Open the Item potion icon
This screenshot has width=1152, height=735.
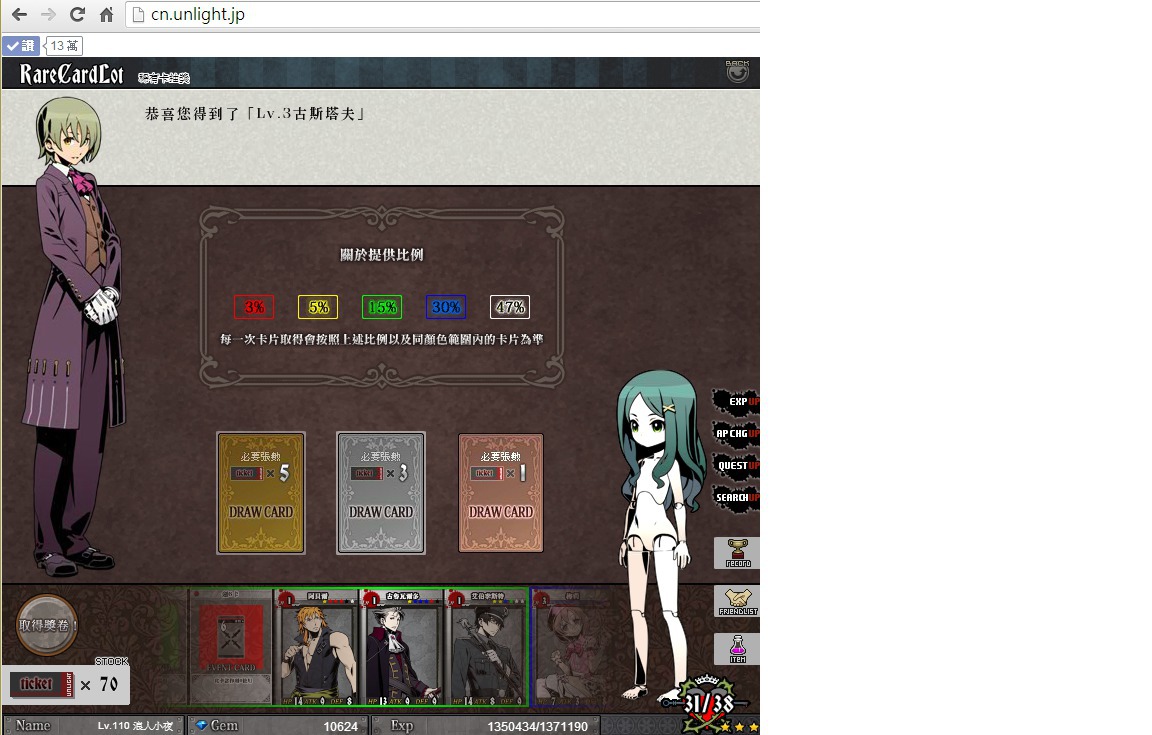(737, 649)
